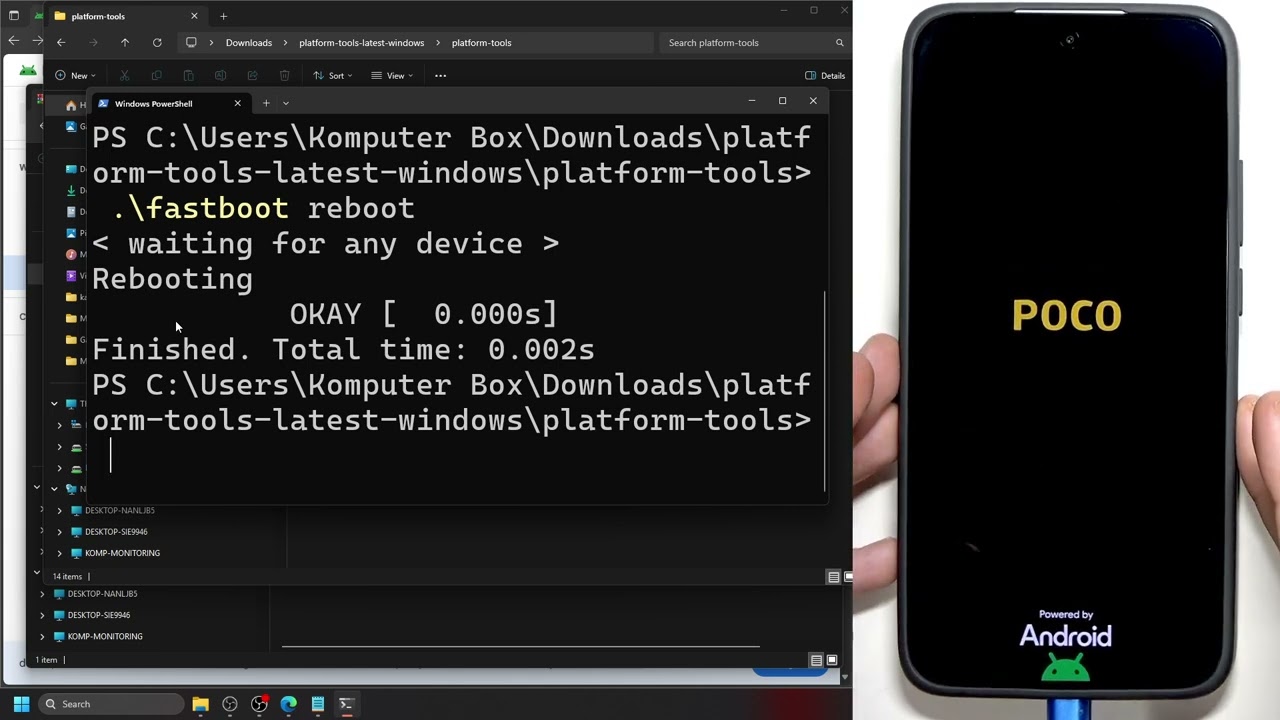Click the PC icon in the address bar

pos(191,43)
